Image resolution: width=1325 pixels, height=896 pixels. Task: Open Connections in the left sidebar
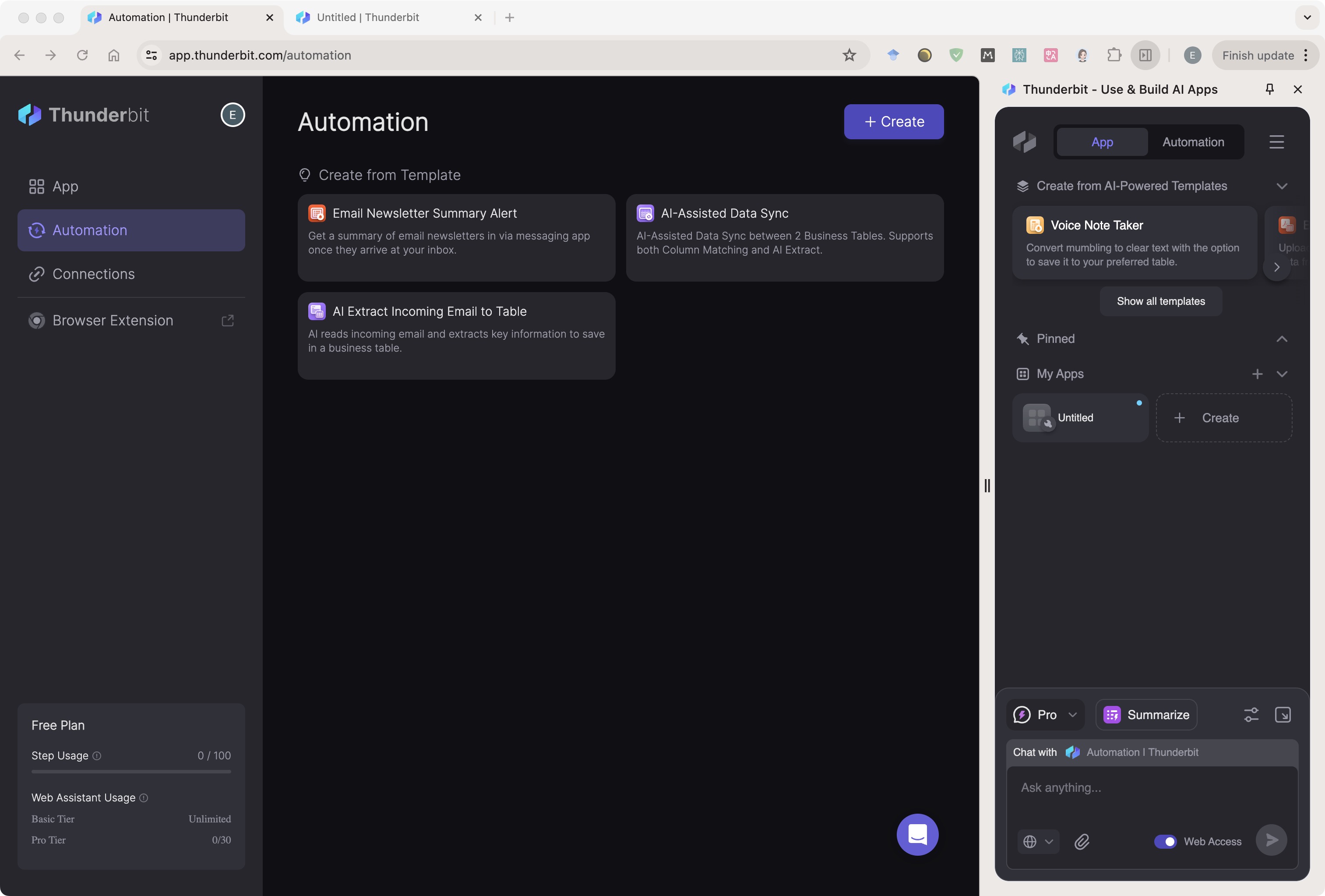pos(94,274)
